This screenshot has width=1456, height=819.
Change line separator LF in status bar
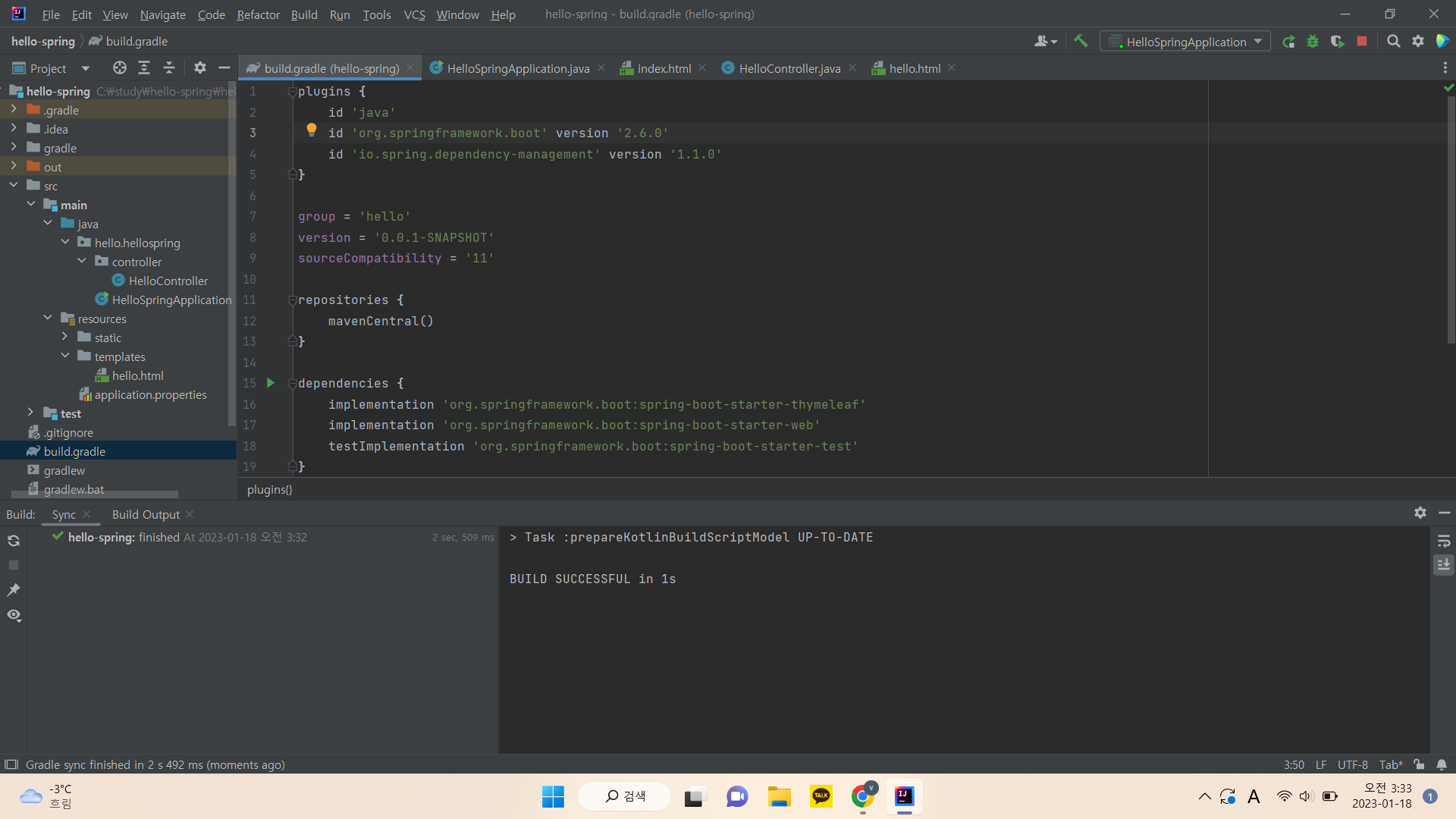(1321, 764)
